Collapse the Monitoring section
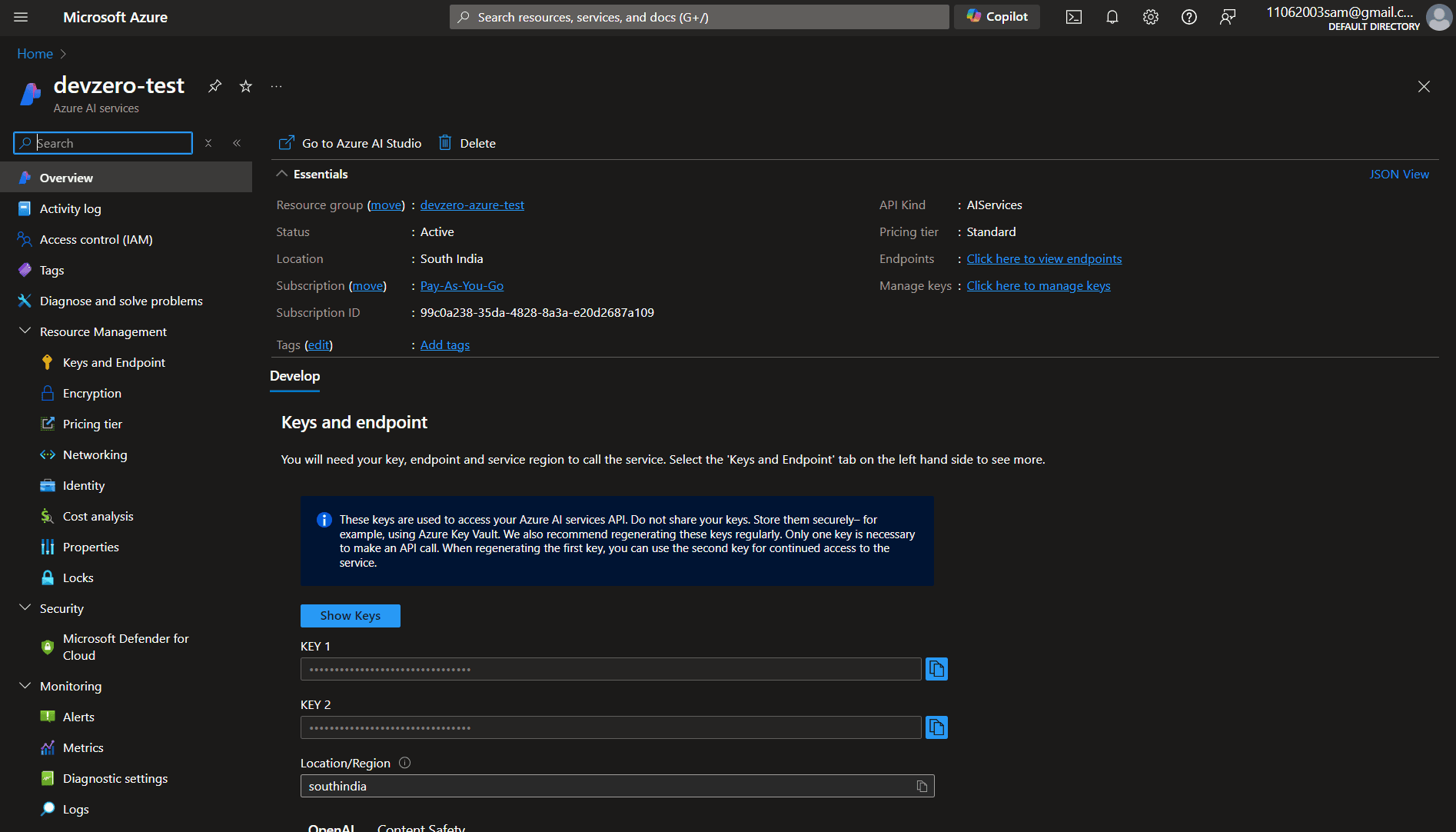Image resolution: width=1456 pixels, height=832 pixels. [x=25, y=685]
